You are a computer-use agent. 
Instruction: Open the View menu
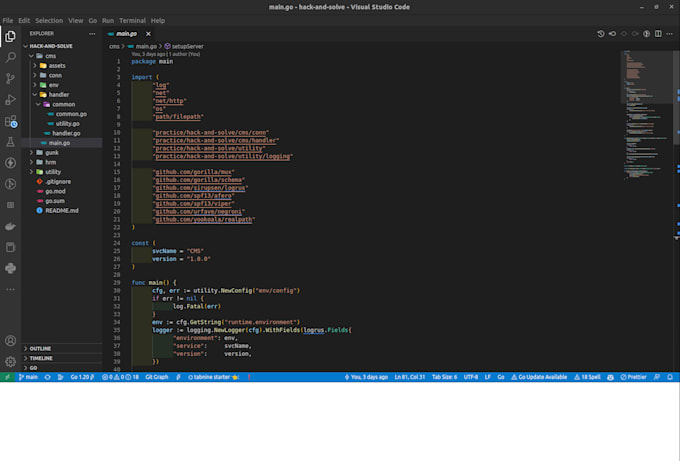(75, 20)
